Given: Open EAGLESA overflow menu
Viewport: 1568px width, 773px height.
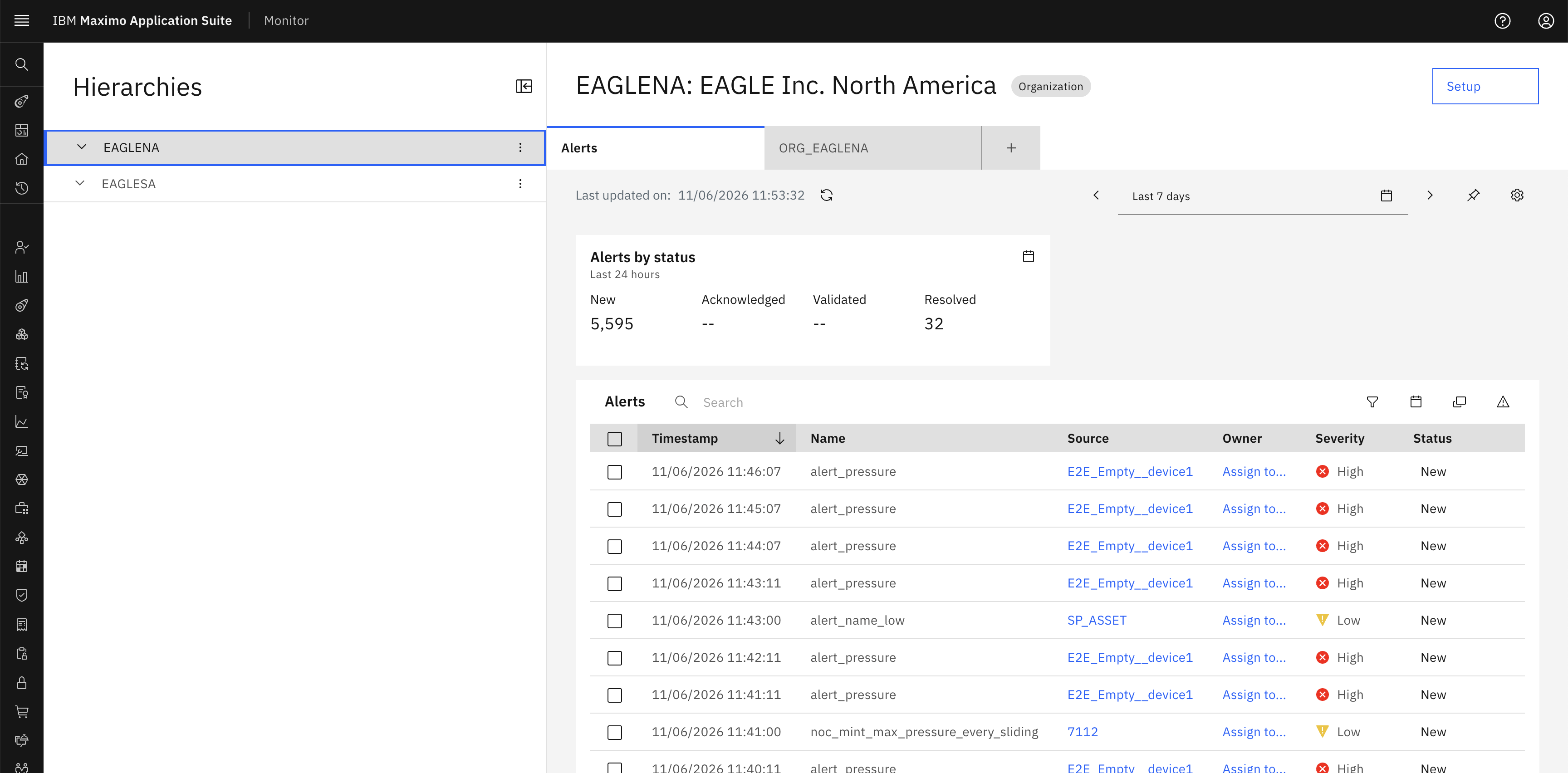Looking at the screenshot, I should pos(520,184).
